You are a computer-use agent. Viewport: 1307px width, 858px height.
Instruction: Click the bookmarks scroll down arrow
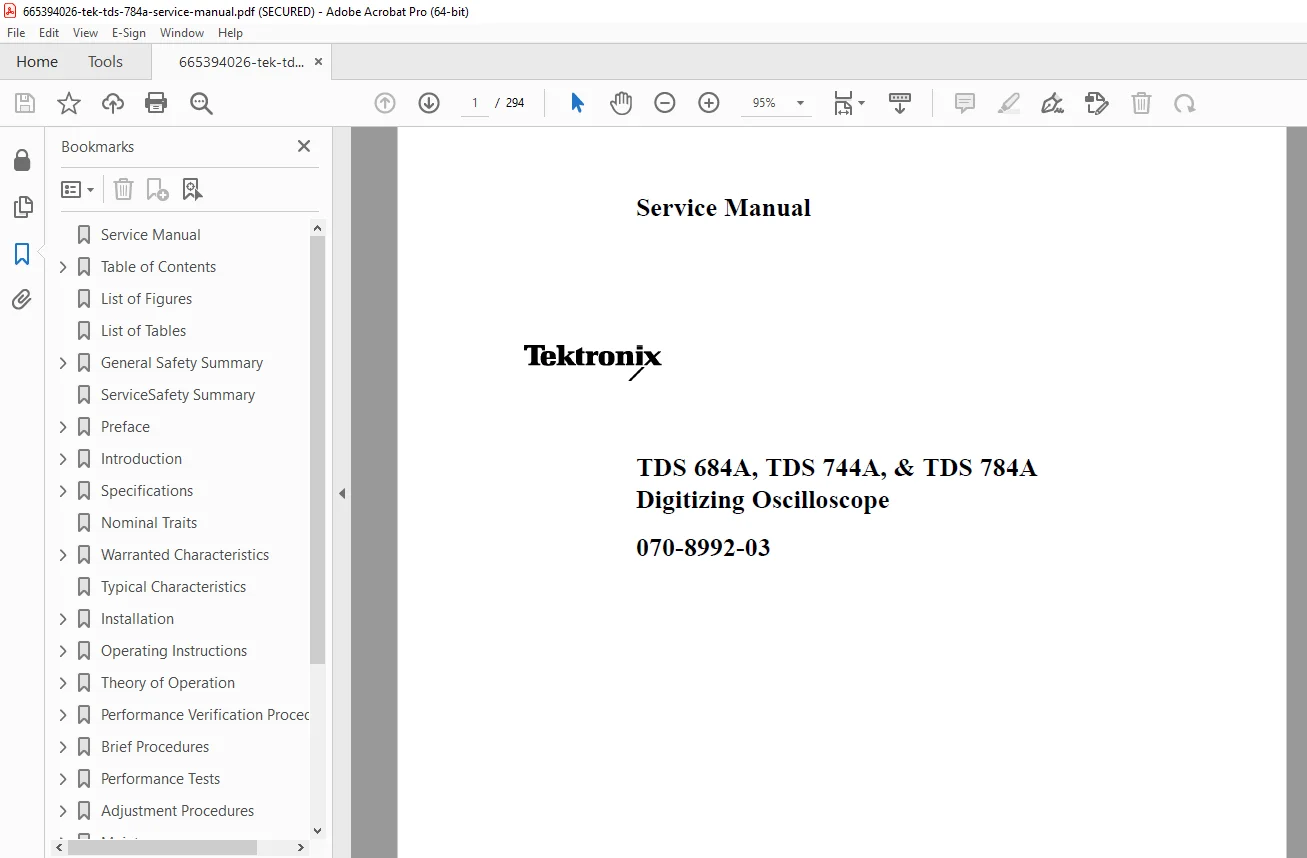pos(318,830)
